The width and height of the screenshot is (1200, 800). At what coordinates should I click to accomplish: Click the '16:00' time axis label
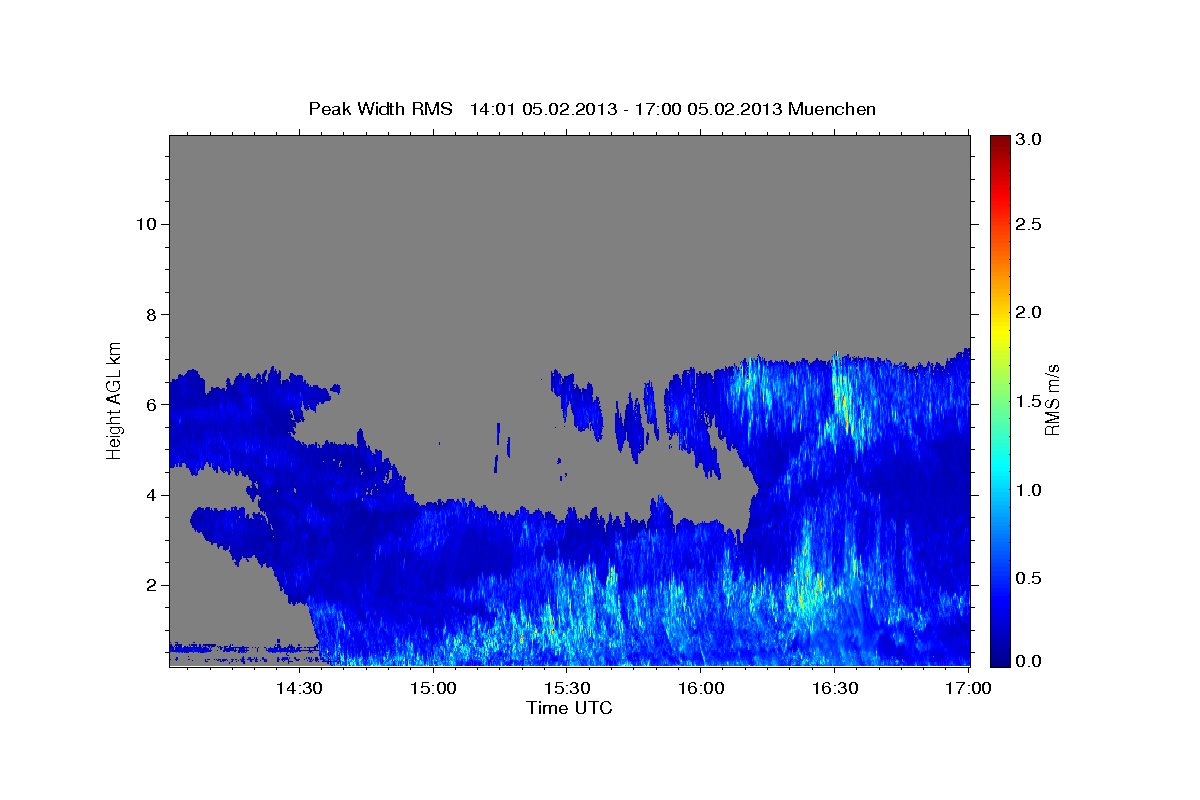click(700, 687)
